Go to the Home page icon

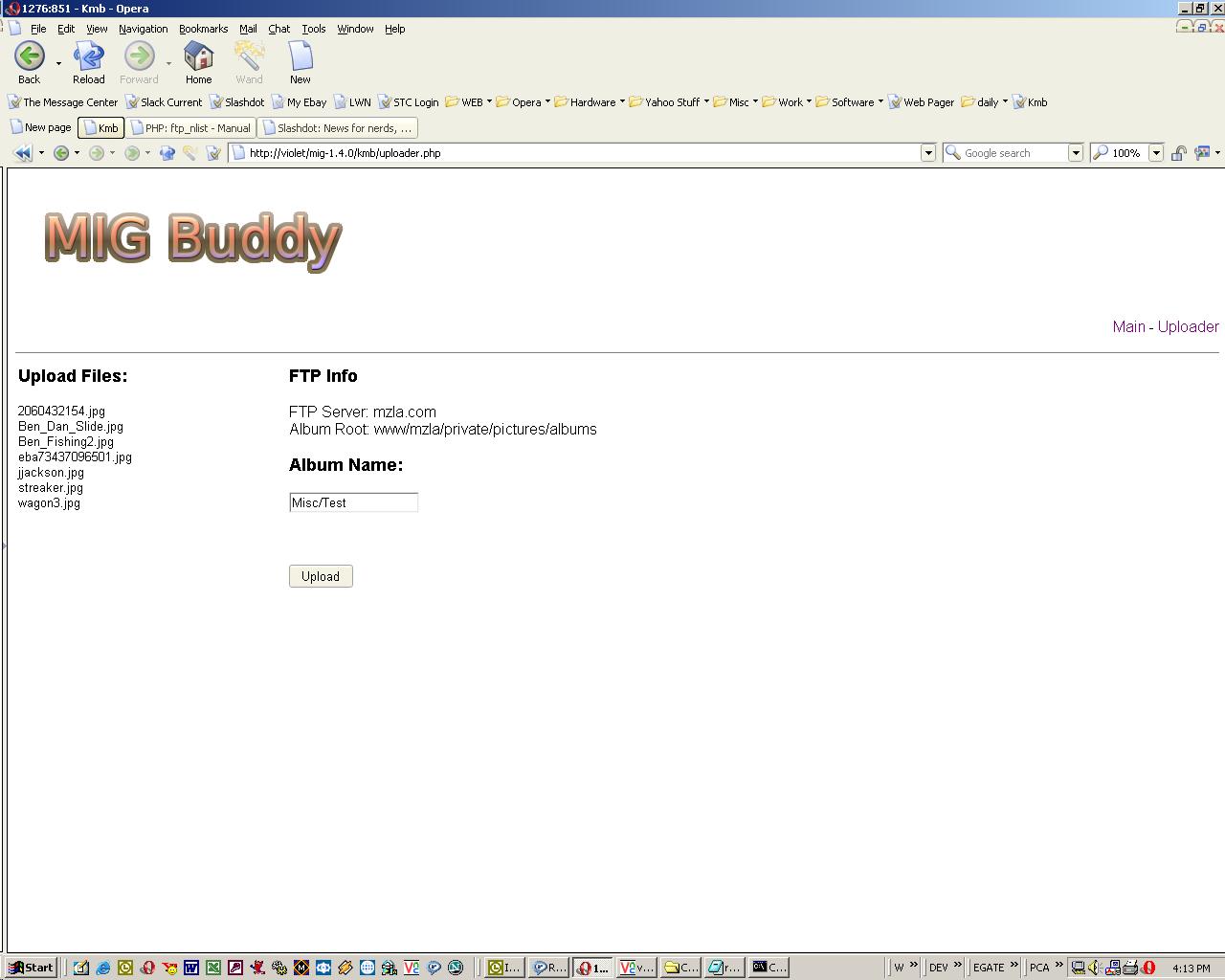point(198,63)
